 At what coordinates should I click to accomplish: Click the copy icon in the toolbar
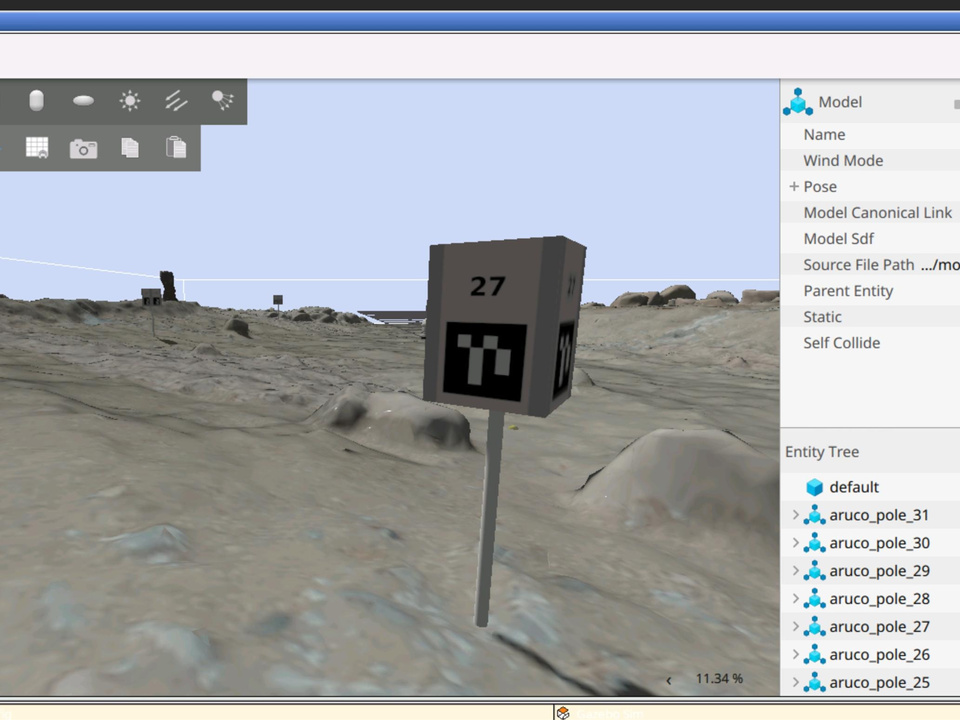pyautogui.click(x=130, y=148)
